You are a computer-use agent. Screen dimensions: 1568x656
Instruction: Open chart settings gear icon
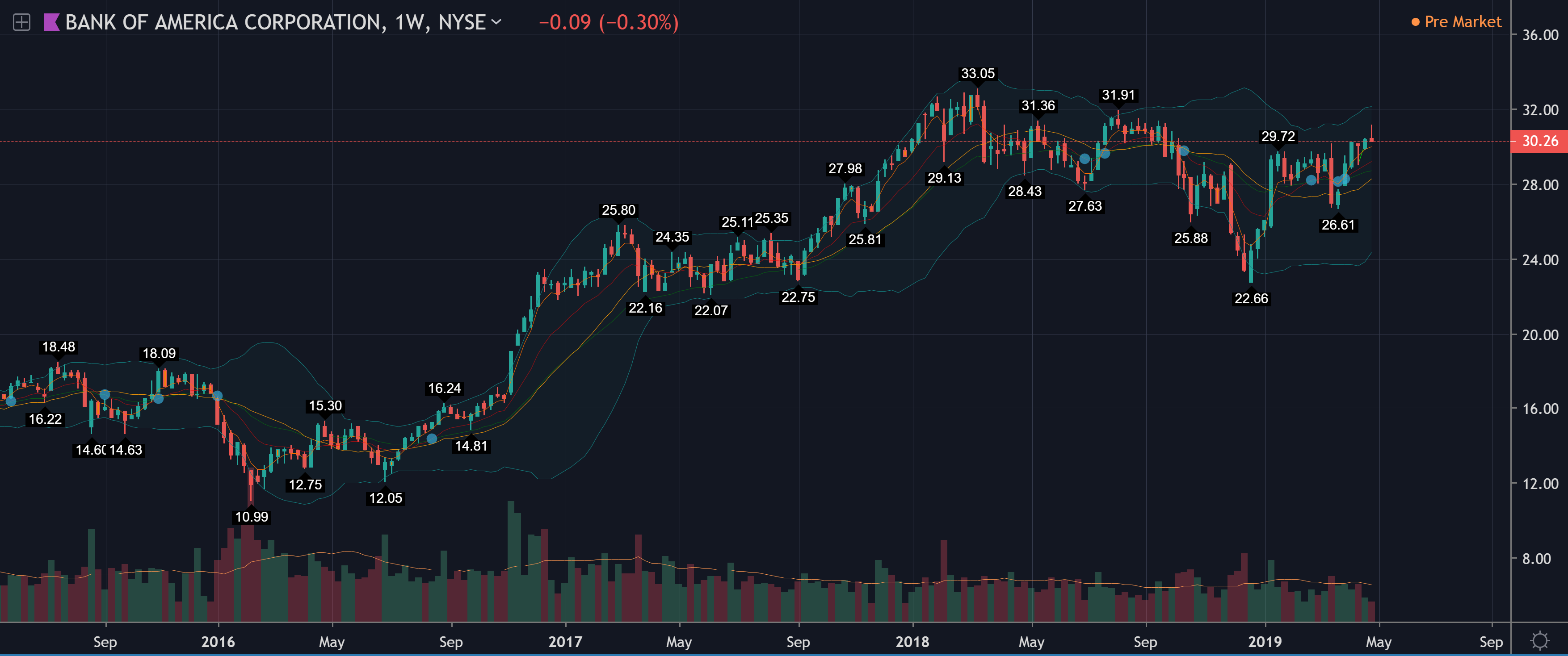(1539, 640)
